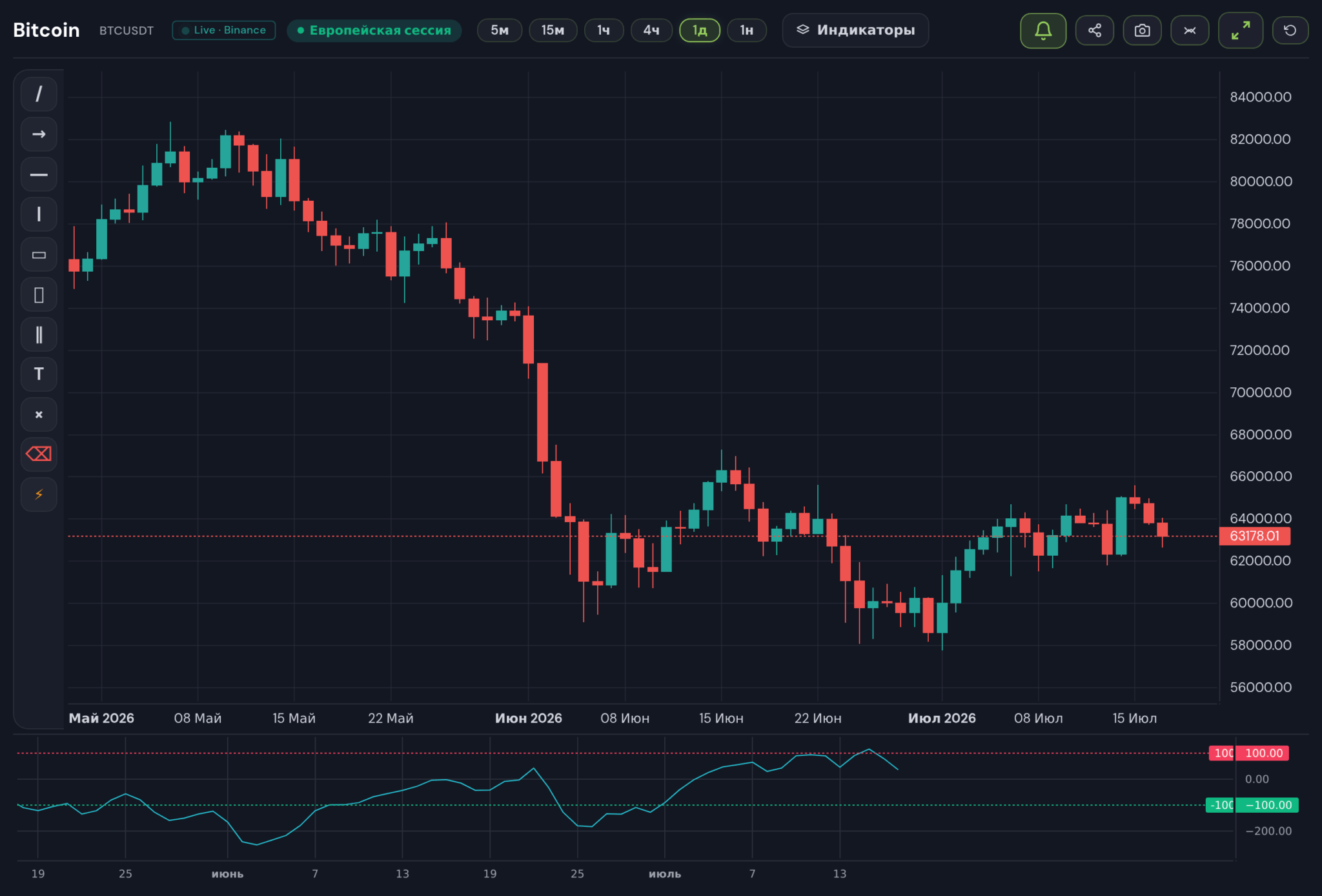The image size is (1322, 896).
Task: Click the Live · Binance source badge
Action: tap(224, 30)
